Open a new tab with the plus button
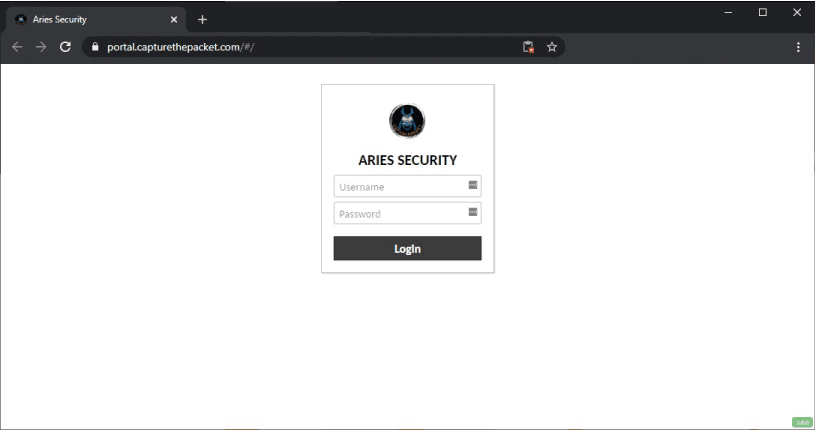The image size is (815, 430). [x=202, y=20]
